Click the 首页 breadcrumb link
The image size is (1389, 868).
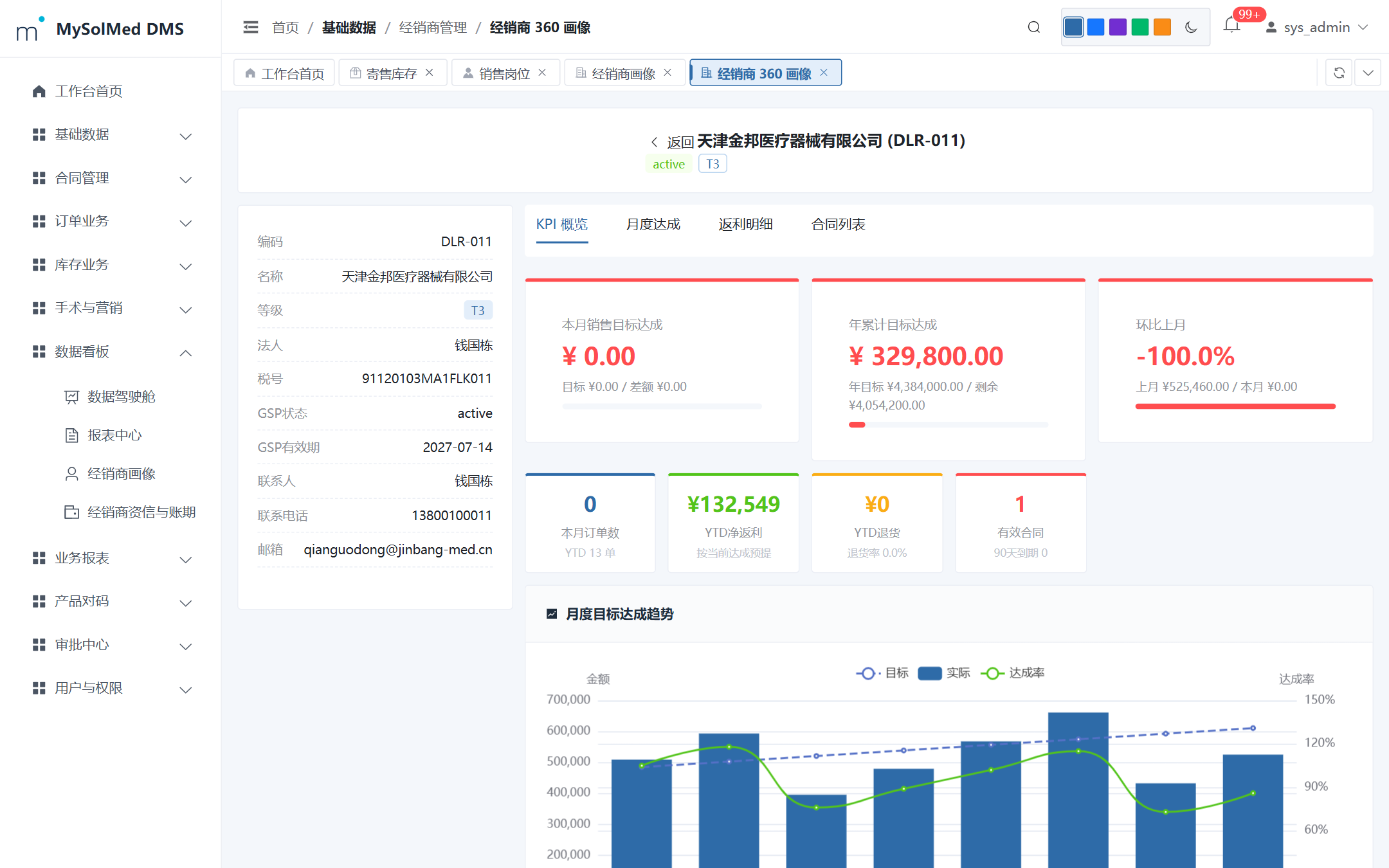(286, 28)
